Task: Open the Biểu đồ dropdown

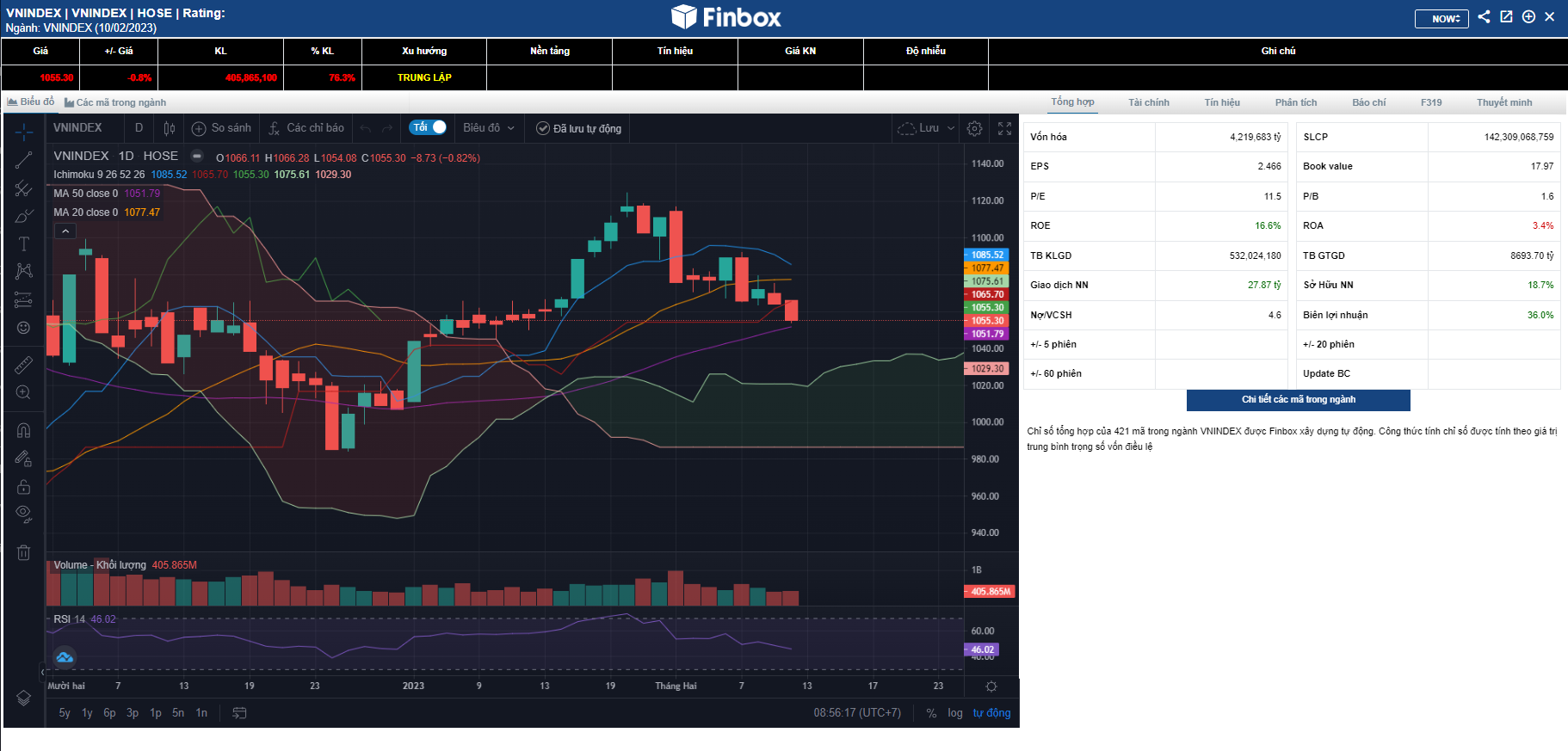Action: point(489,128)
